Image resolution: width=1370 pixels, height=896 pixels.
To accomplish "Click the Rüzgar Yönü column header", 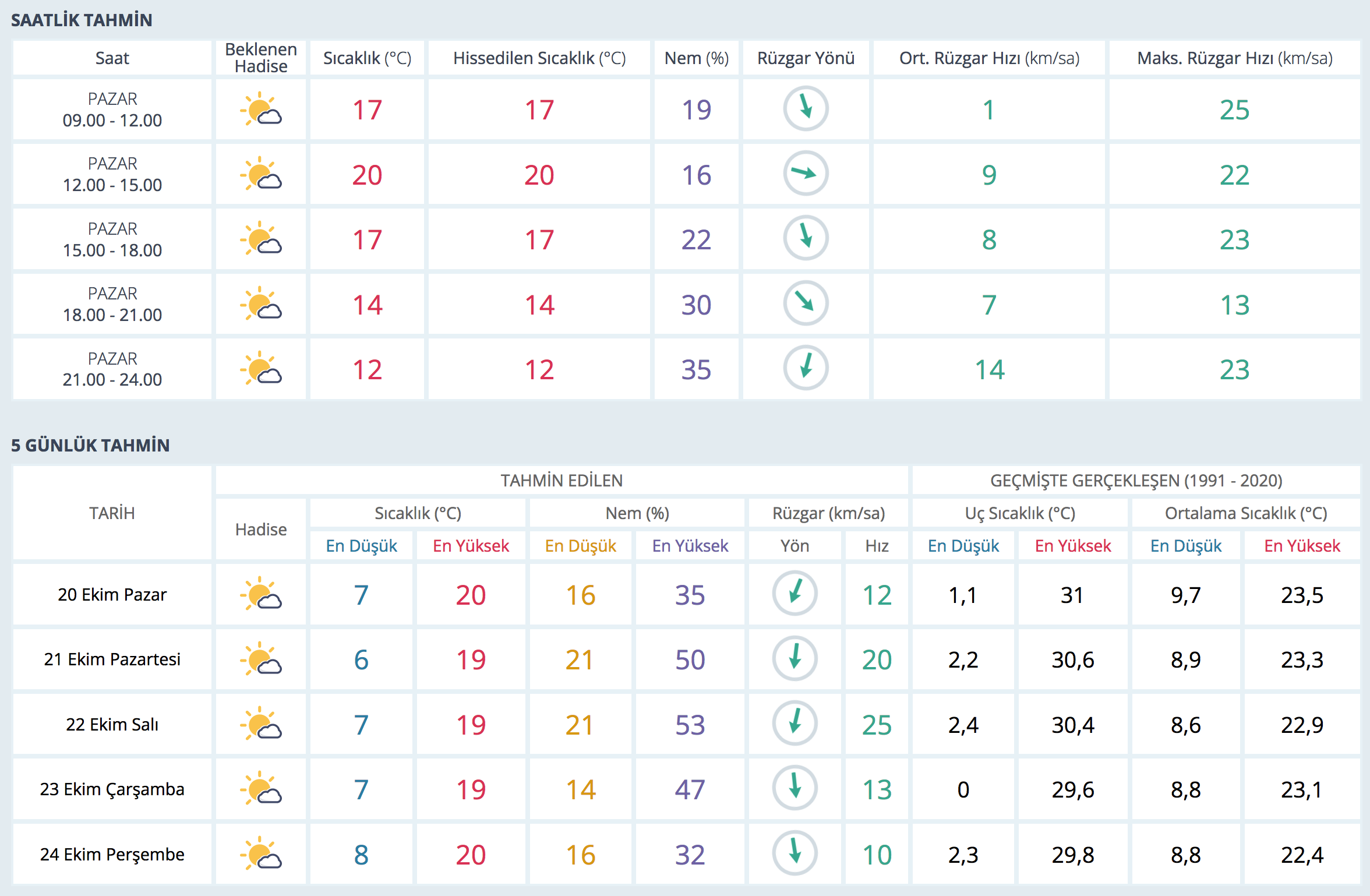I will (x=806, y=58).
